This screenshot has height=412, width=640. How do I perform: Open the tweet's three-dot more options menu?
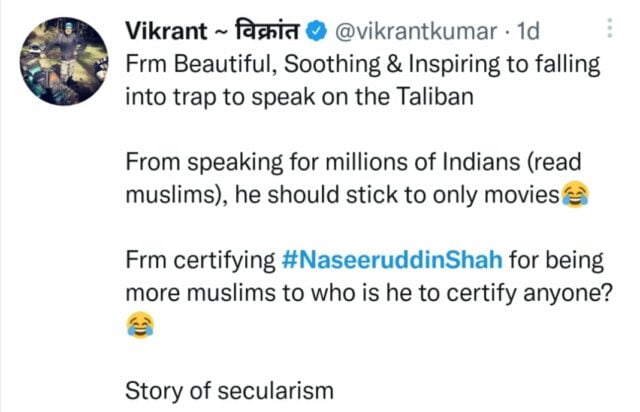[611, 32]
